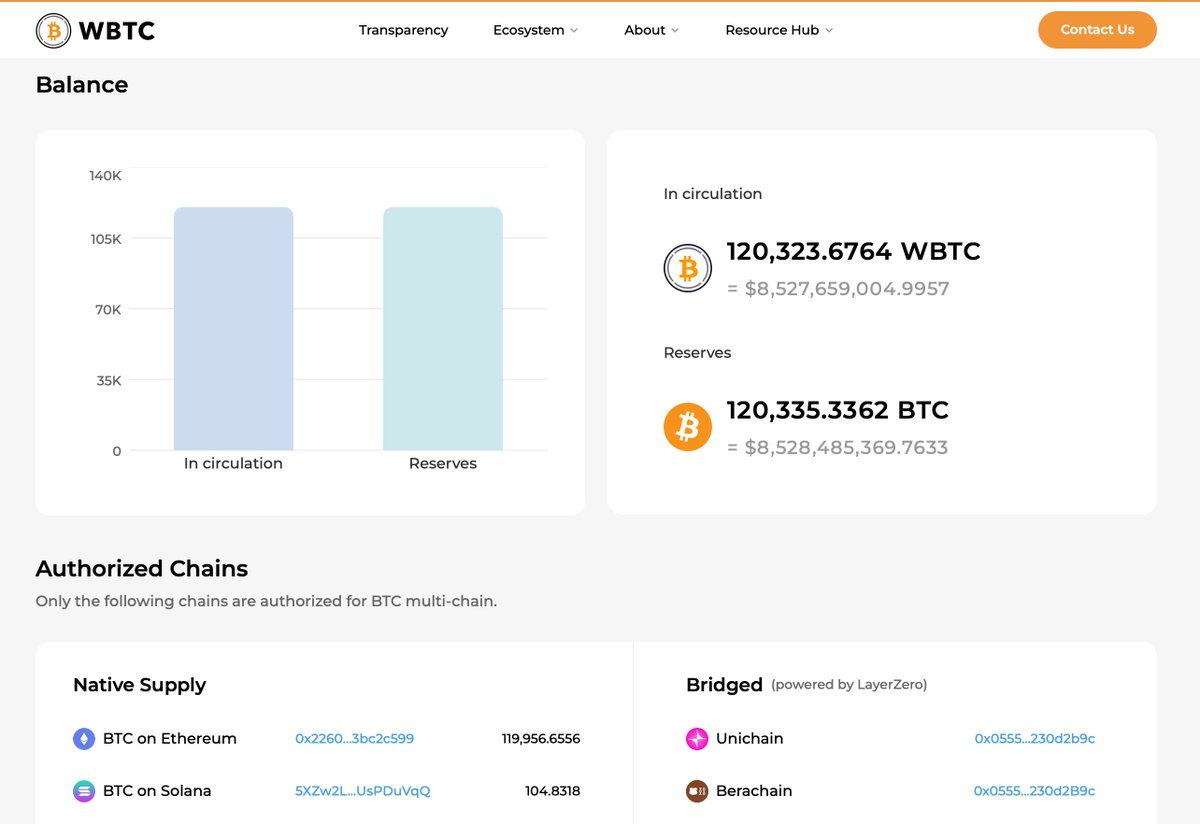Image resolution: width=1200 pixels, height=824 pixels.
Task: Click the 104.8318 Solana supply value
Action: click(x=553, y=791)
